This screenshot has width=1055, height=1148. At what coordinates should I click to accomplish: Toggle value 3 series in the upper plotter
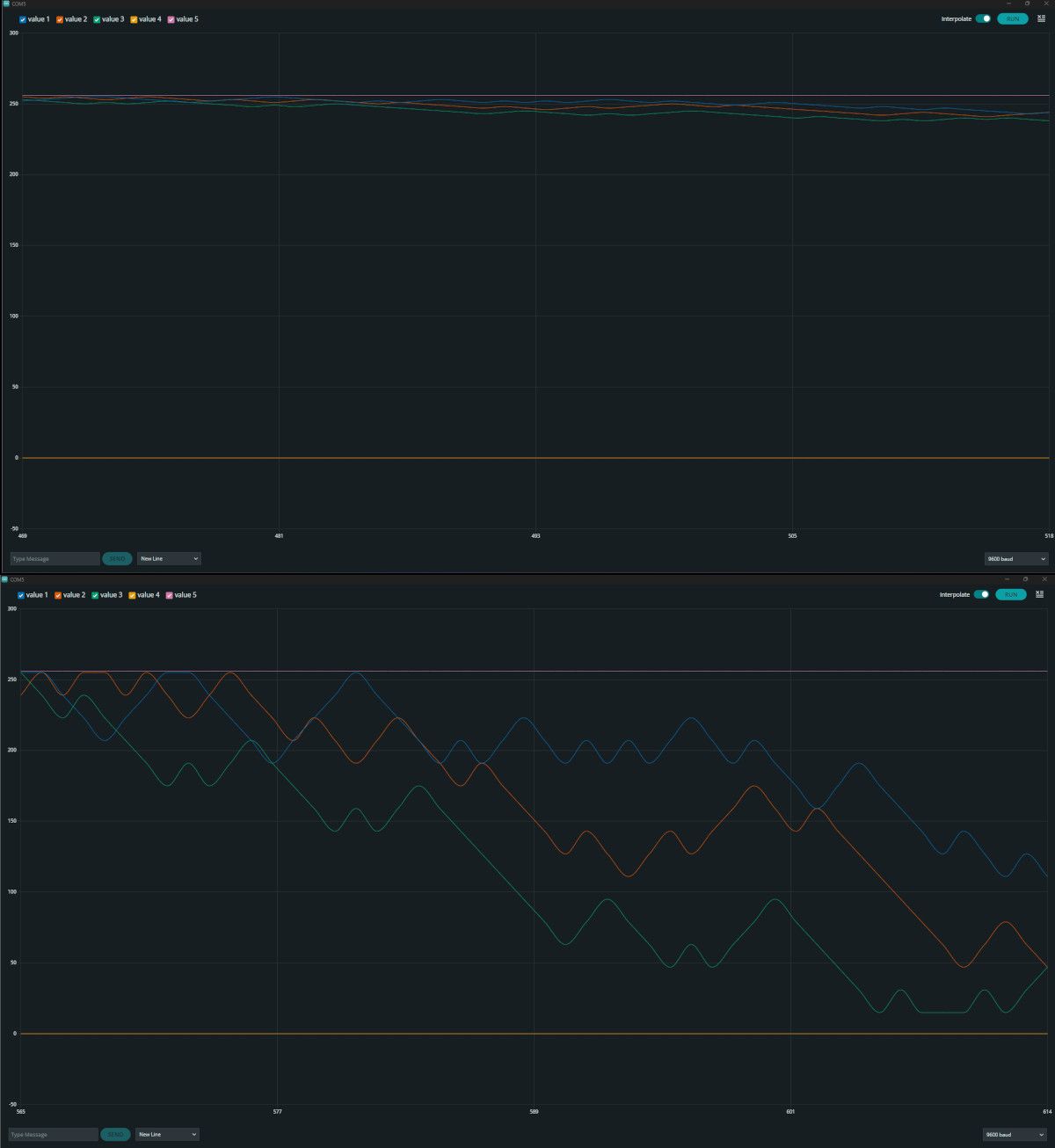[x=97, y=19]
